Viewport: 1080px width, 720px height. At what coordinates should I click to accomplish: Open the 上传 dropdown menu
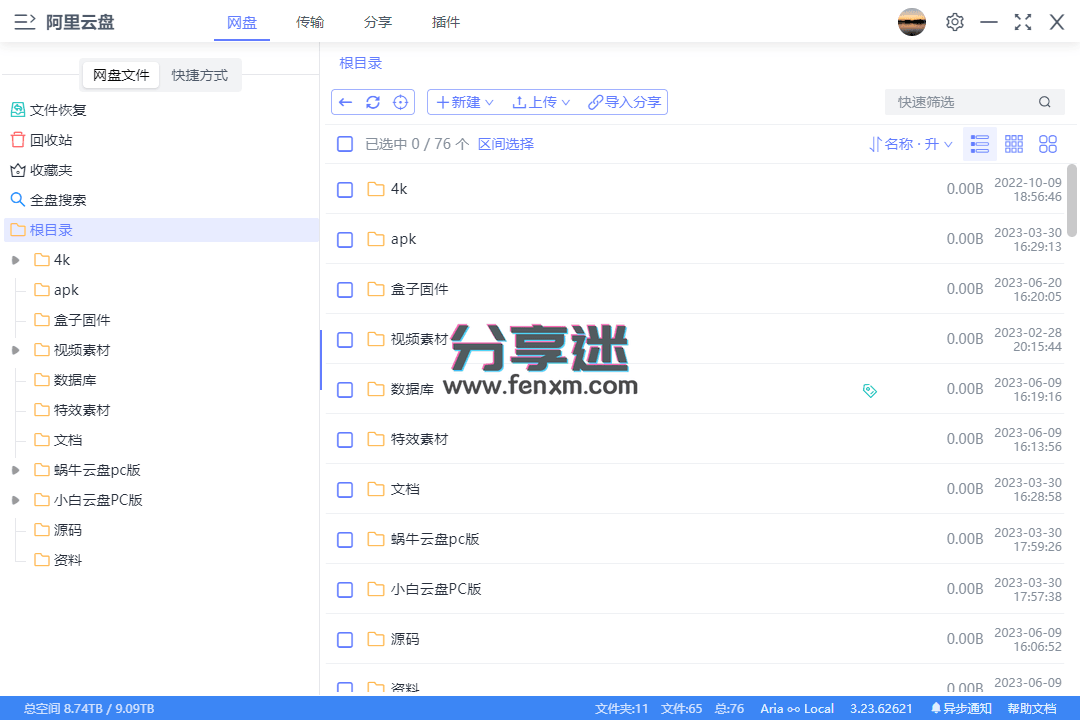point(541,101)
